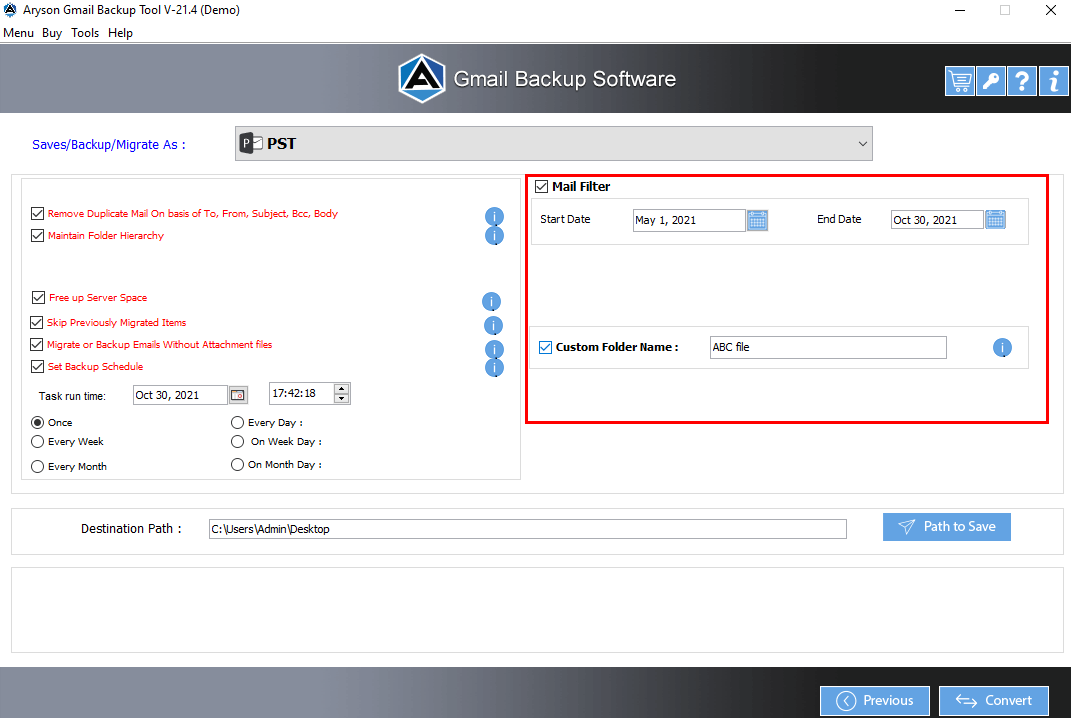This screenshot has width=1071, height=718.
Task: Click the 17:42:18 time field
Action: (x=301, y=393)
